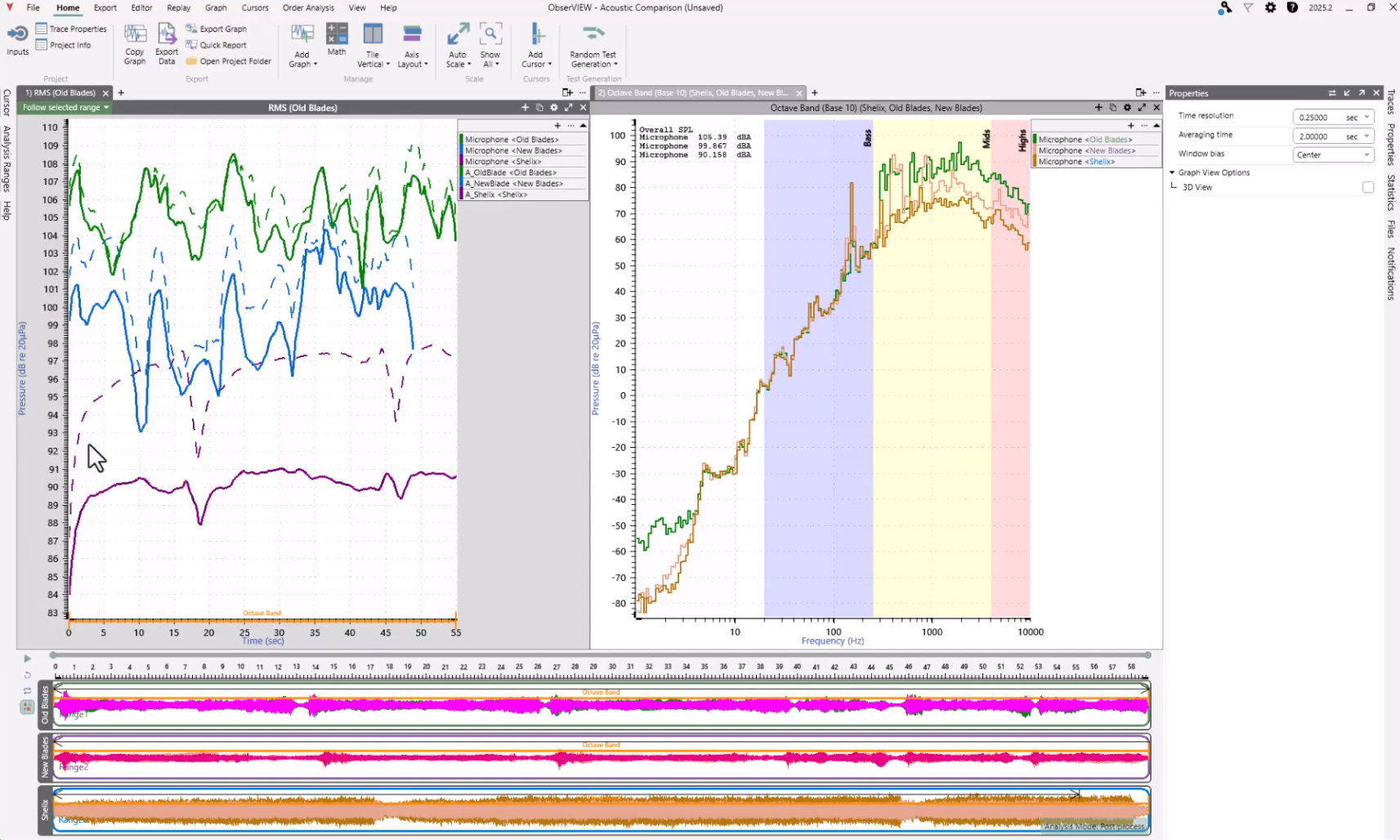Image resolution: width=1400 pixels, height=840 pixels.
Task: Collapse the Graph View Options section
Action: tap(1172, 172)
